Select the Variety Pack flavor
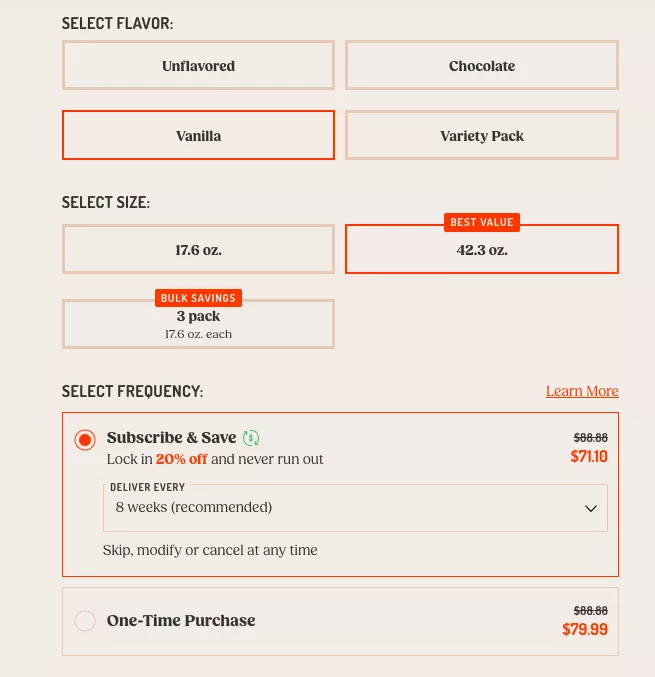Image resolution: width=655 pixels, height=677 pixels. [482, 136]
